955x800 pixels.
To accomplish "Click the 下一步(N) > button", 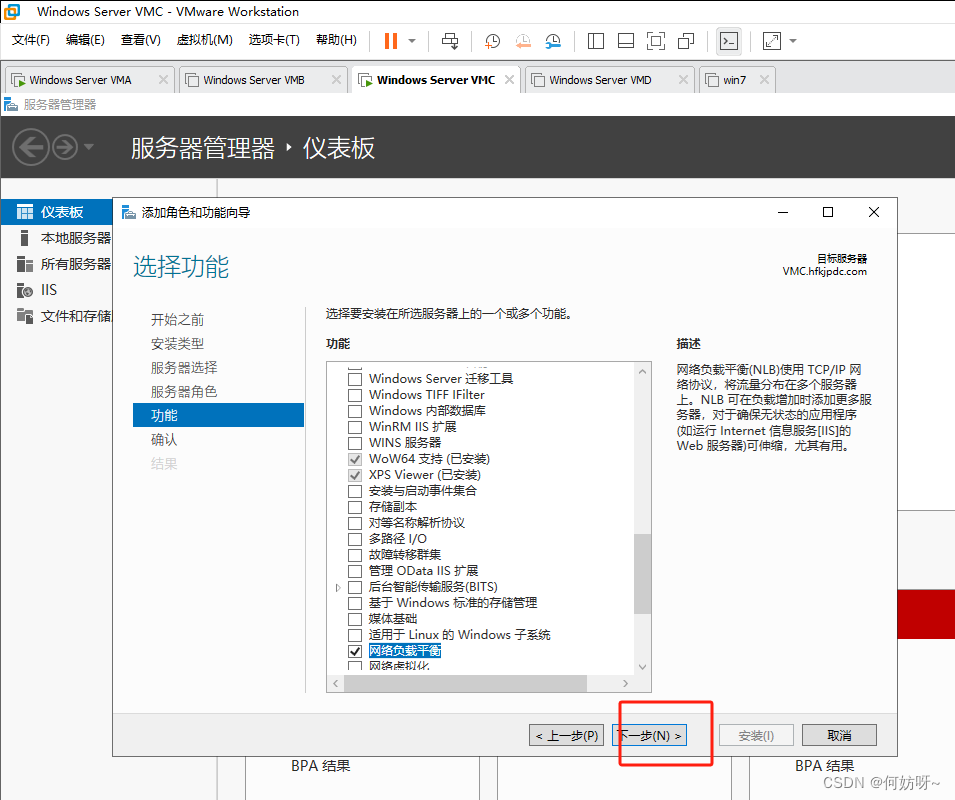I will tap(650, 736).
